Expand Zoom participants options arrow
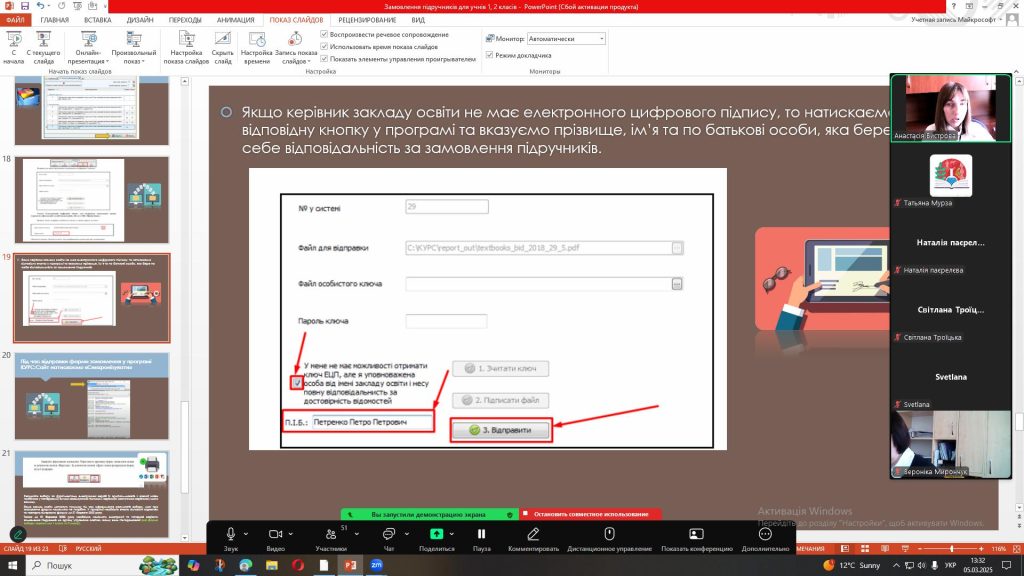Screen dimensions: 1024x576 [357, 534]
